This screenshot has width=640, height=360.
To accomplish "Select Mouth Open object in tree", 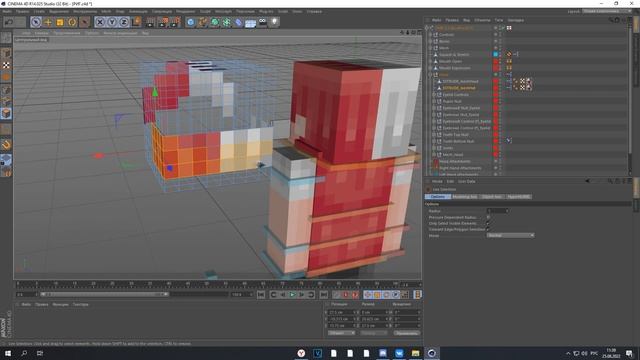I will pos(451,61).
